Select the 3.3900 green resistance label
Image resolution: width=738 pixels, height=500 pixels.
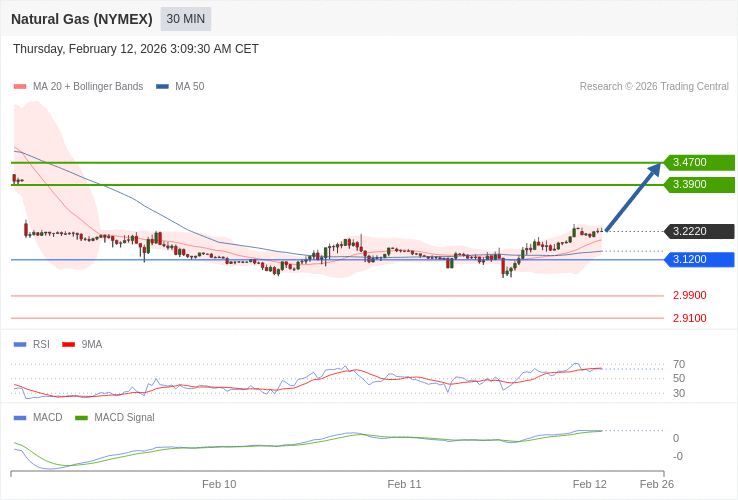pos(699,184)
